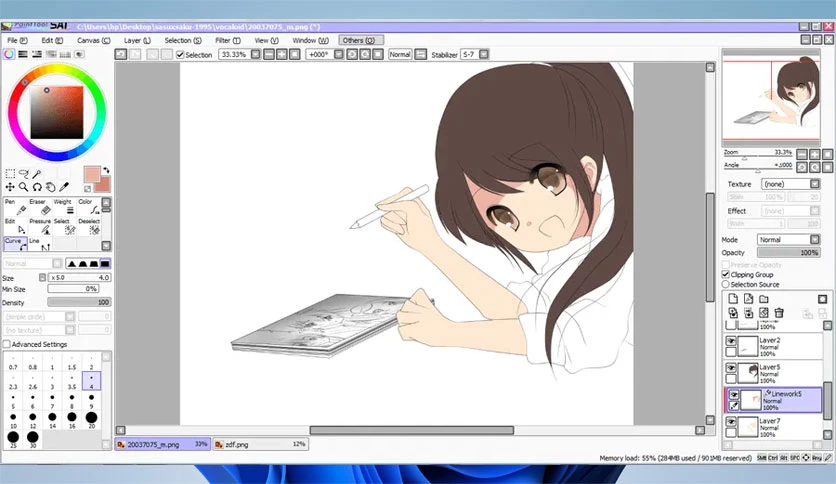
Task: Open the Layer menu
Action: point(137,41)
